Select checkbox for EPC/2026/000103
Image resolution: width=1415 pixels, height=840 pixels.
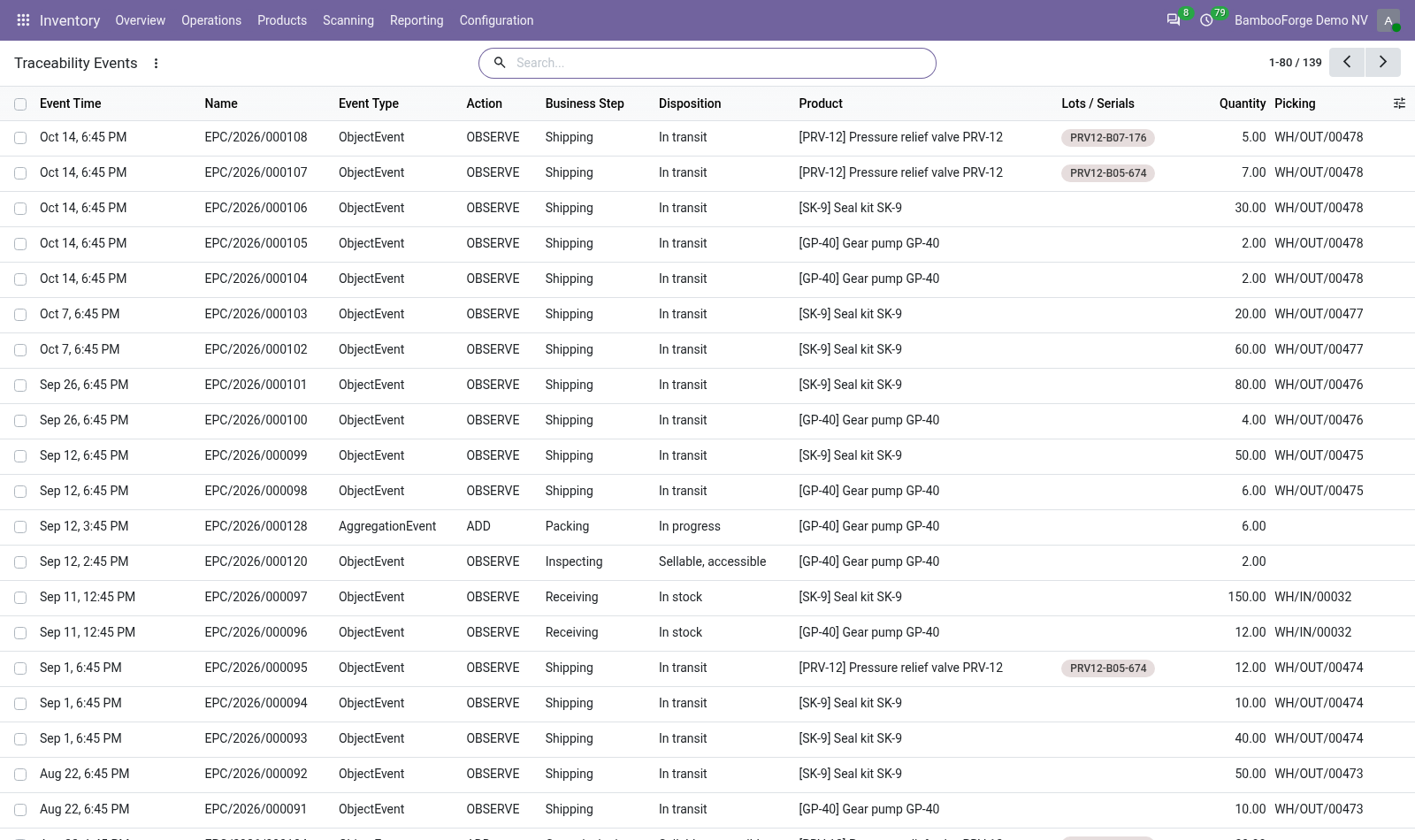tap(20, 315)
